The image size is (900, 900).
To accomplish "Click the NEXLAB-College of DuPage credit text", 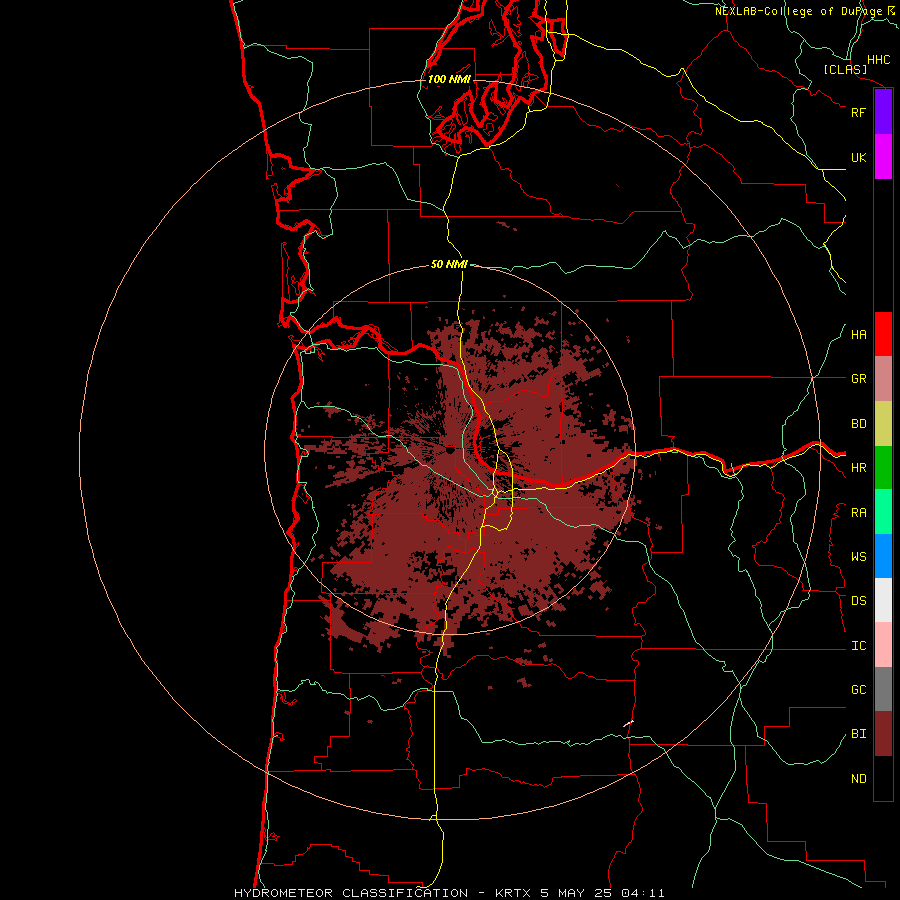I will (799, 11).
